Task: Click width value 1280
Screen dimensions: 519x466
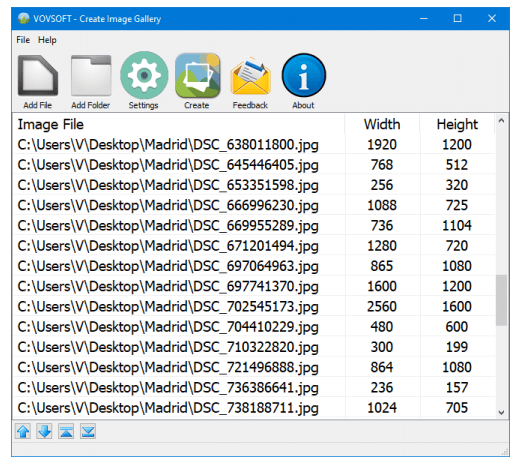Action: tap(382, 246)
